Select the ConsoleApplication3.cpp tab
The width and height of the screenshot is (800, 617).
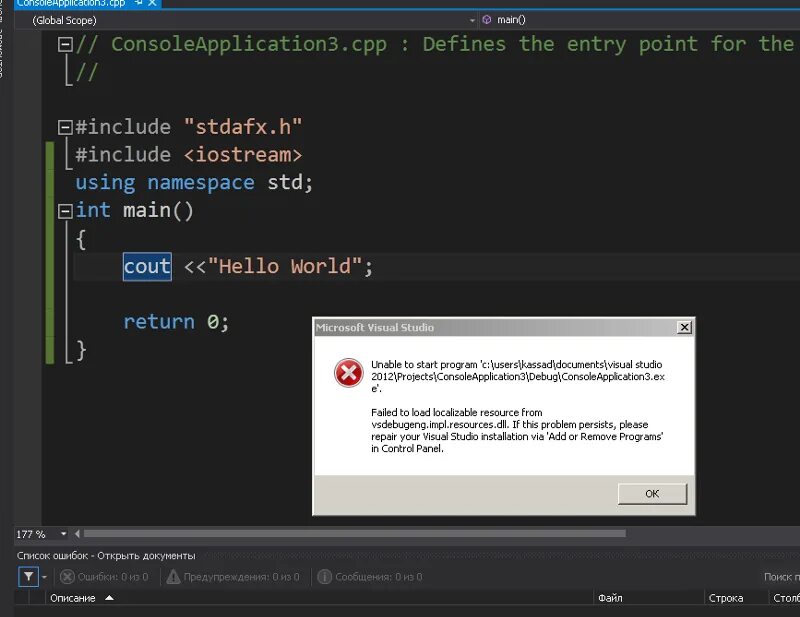tap(71, 3)
